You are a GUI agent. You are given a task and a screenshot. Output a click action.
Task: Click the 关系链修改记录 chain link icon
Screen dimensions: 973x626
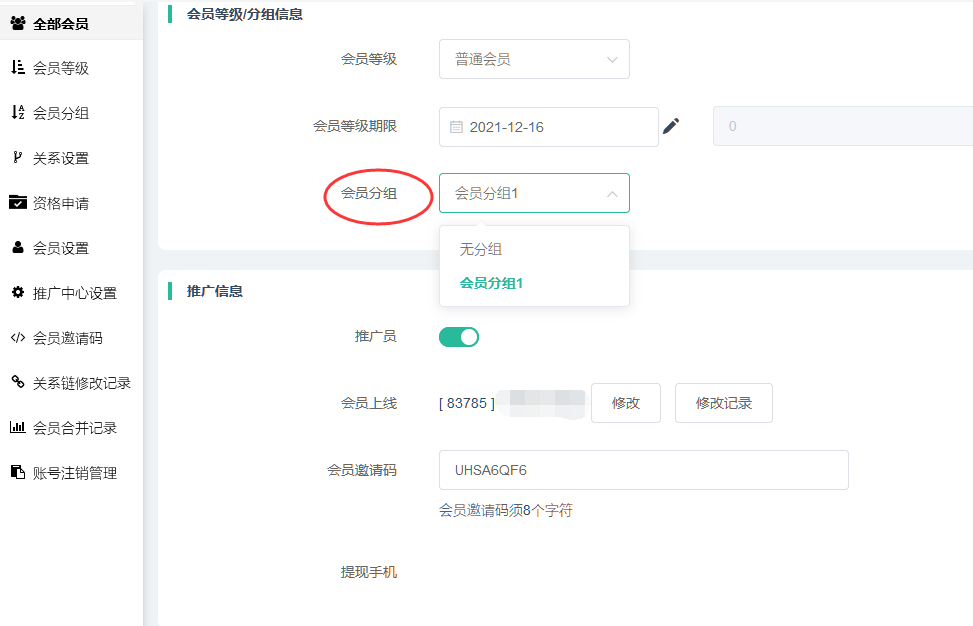[x=18, y=382]
